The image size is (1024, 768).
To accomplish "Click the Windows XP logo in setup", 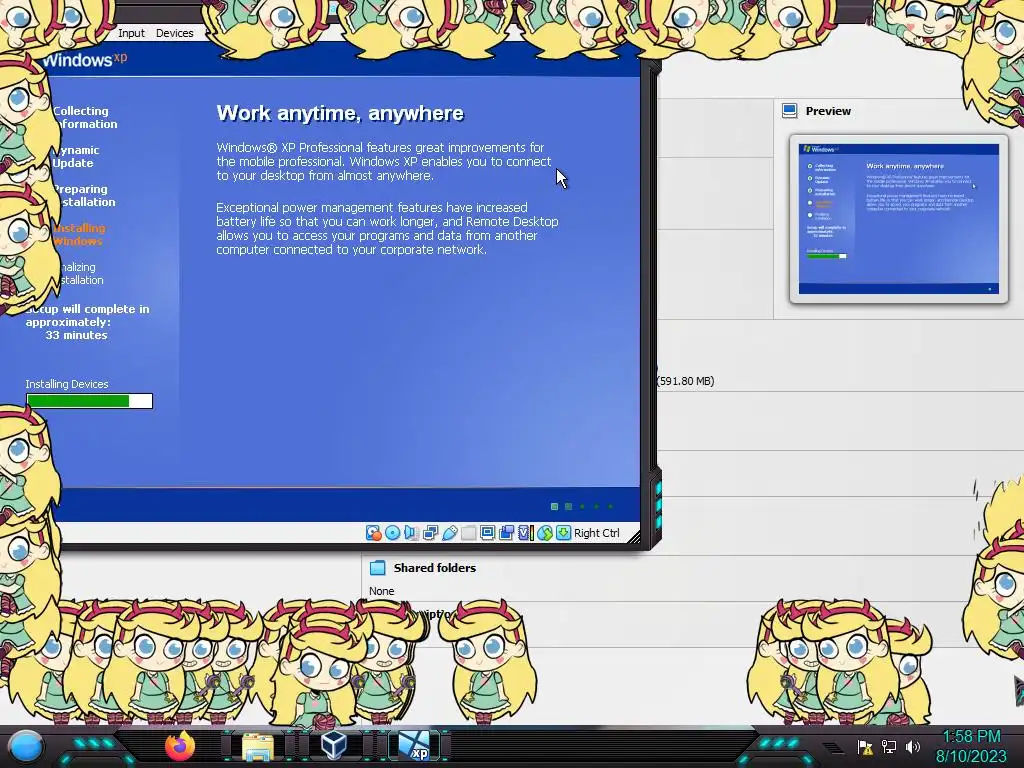I will pos(85,60).
